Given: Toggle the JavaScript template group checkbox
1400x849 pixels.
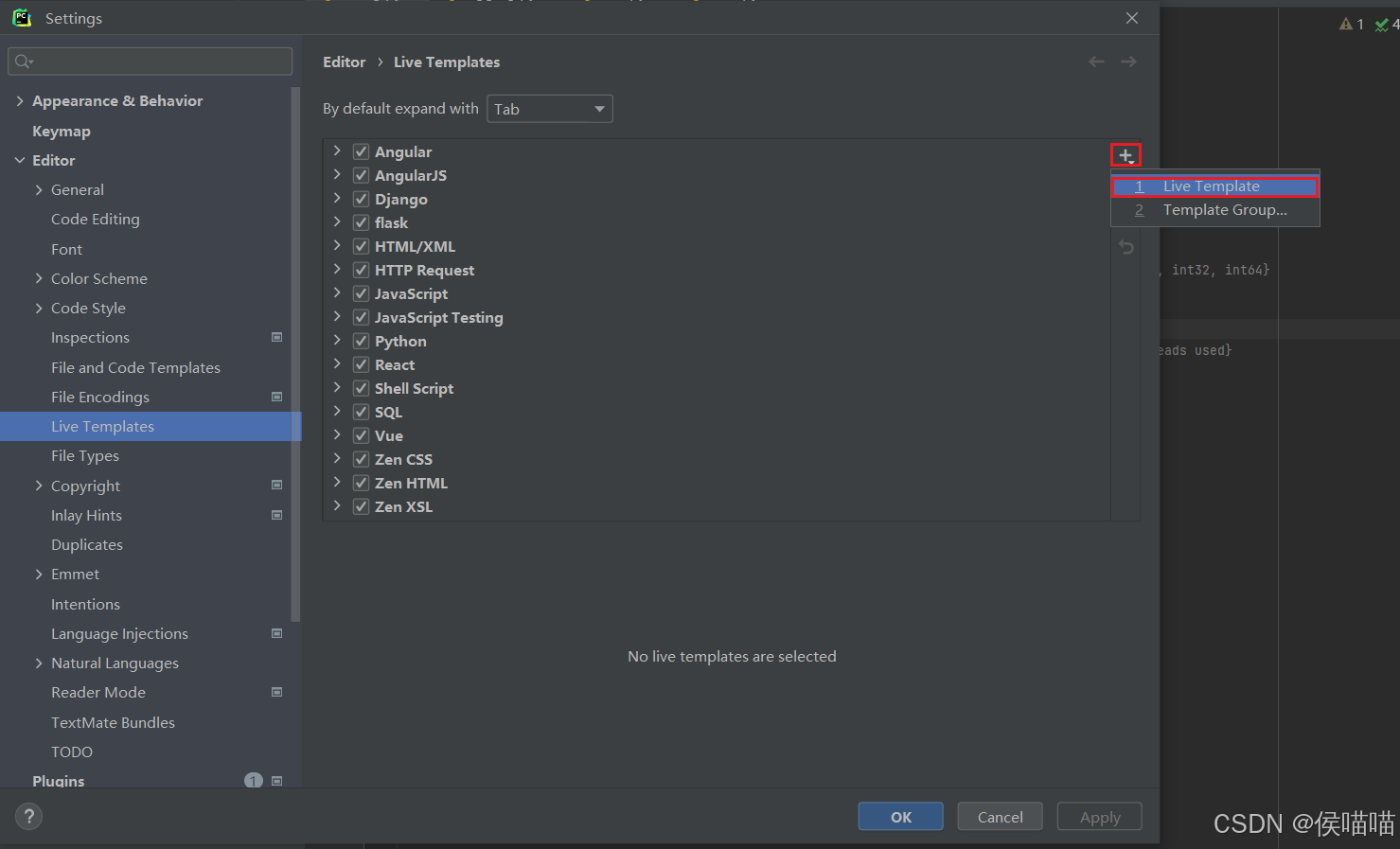Looking at the screenshot, I should [x=361, y=293].
